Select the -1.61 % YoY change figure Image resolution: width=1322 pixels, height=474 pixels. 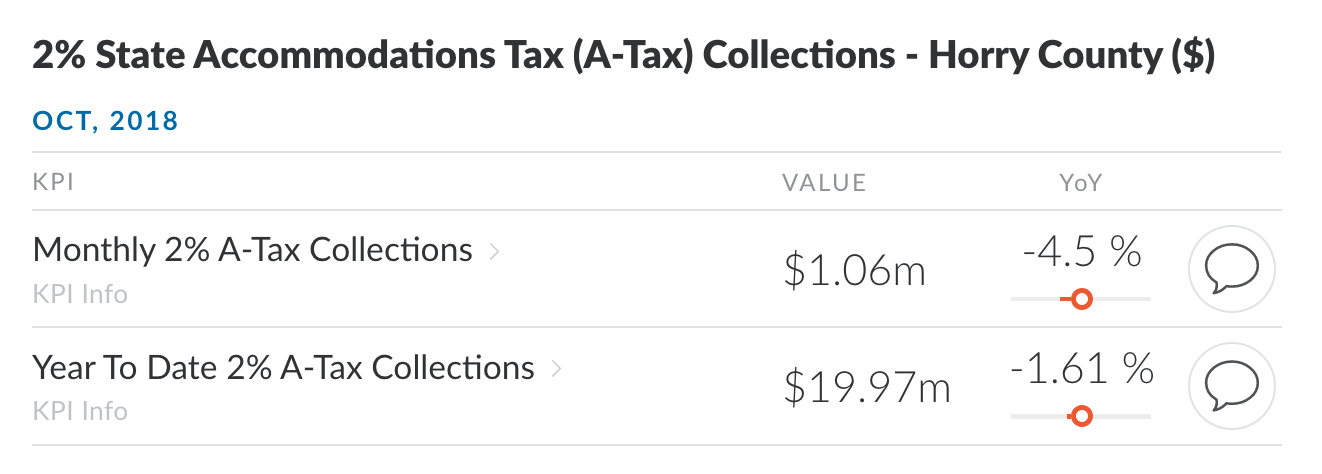point(1081,370)
